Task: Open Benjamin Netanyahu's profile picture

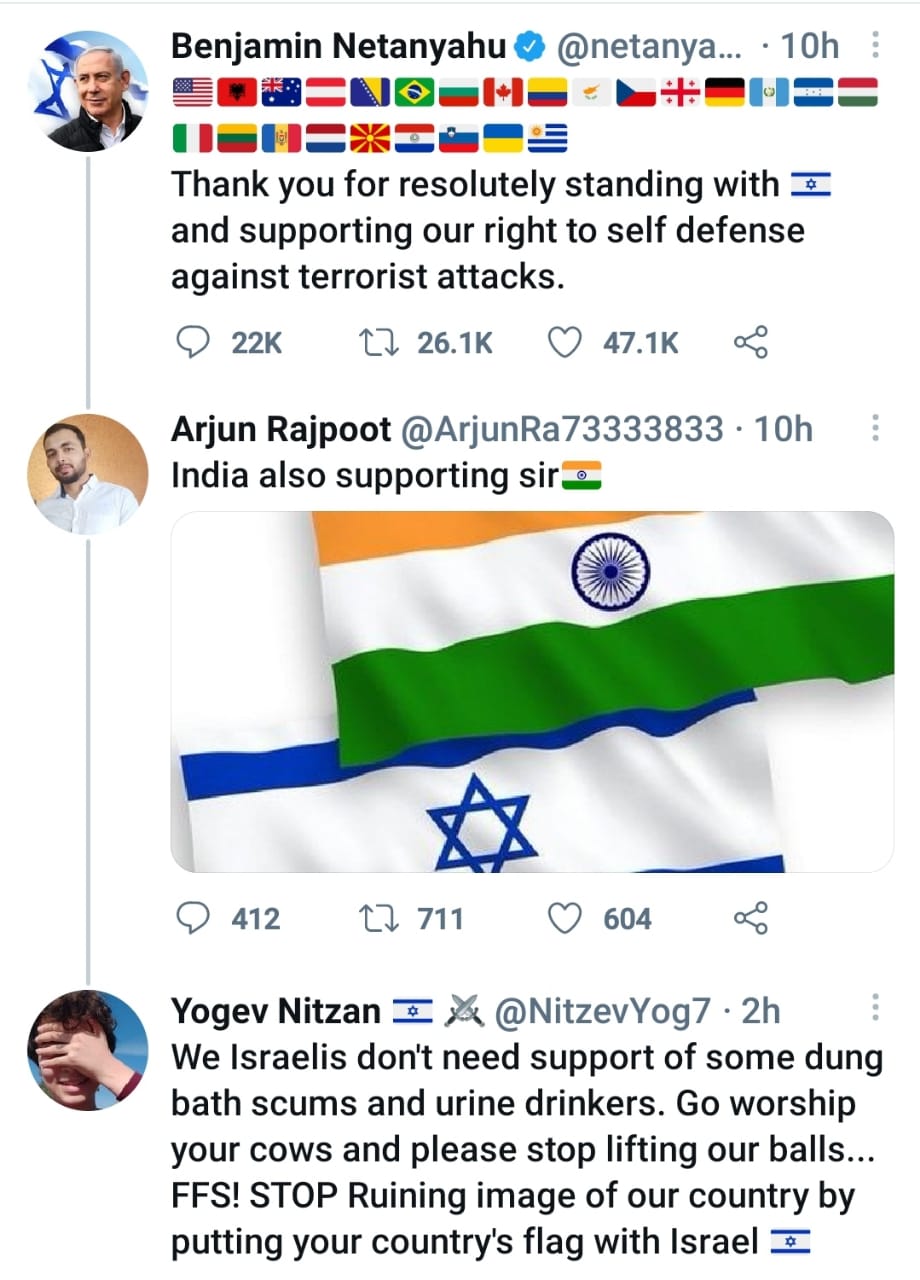Action: (88, 91)
